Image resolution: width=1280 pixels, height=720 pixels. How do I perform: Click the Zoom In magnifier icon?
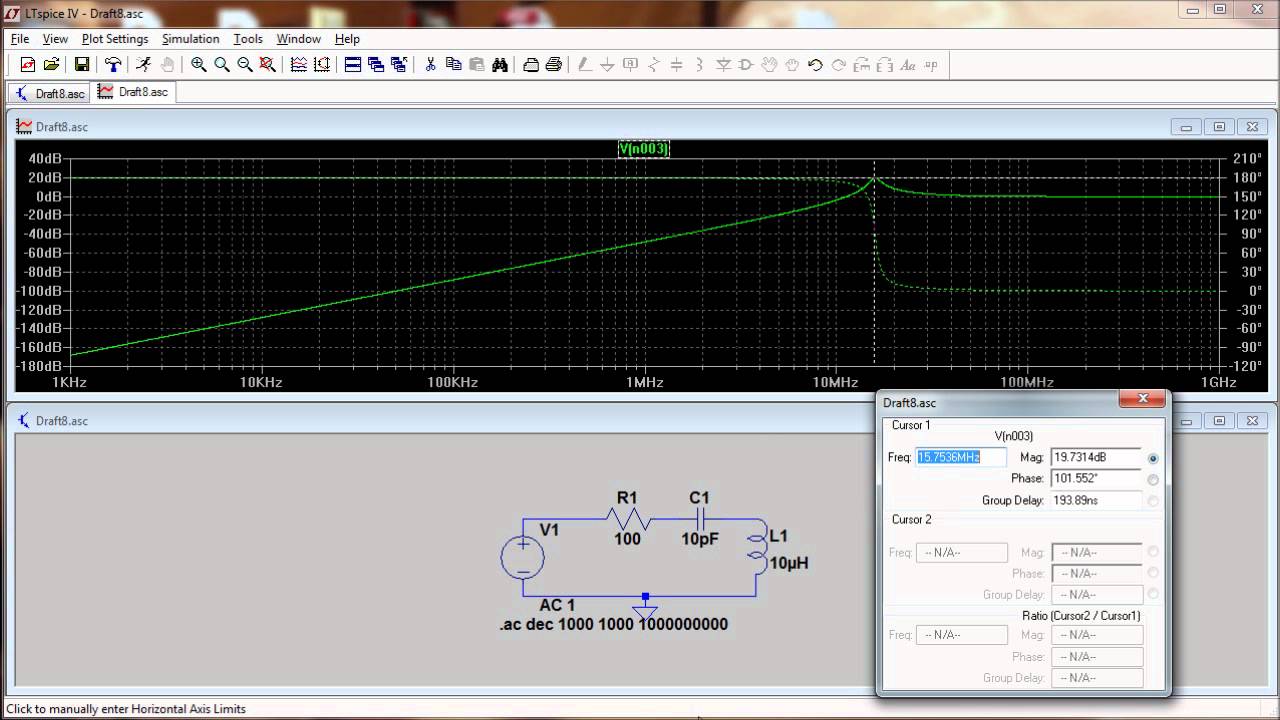click(x=198, y=64)
